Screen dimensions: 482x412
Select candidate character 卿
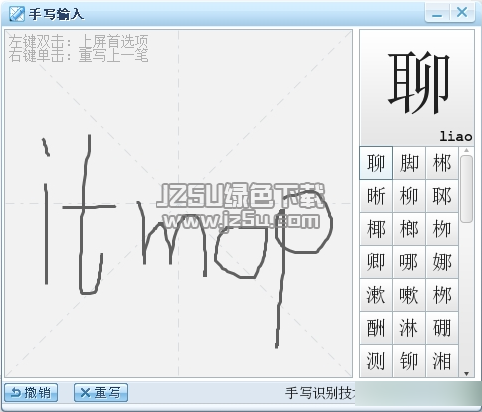376,262
